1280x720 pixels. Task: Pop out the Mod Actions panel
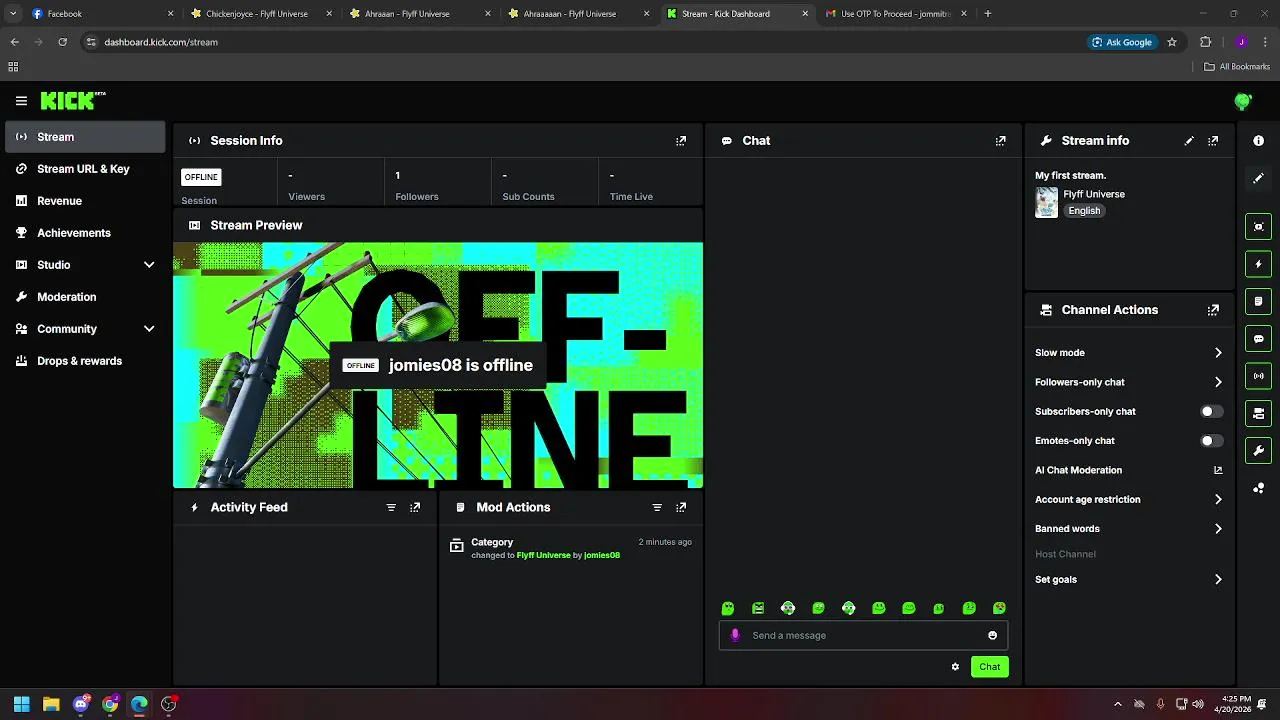tap(681, 507)
